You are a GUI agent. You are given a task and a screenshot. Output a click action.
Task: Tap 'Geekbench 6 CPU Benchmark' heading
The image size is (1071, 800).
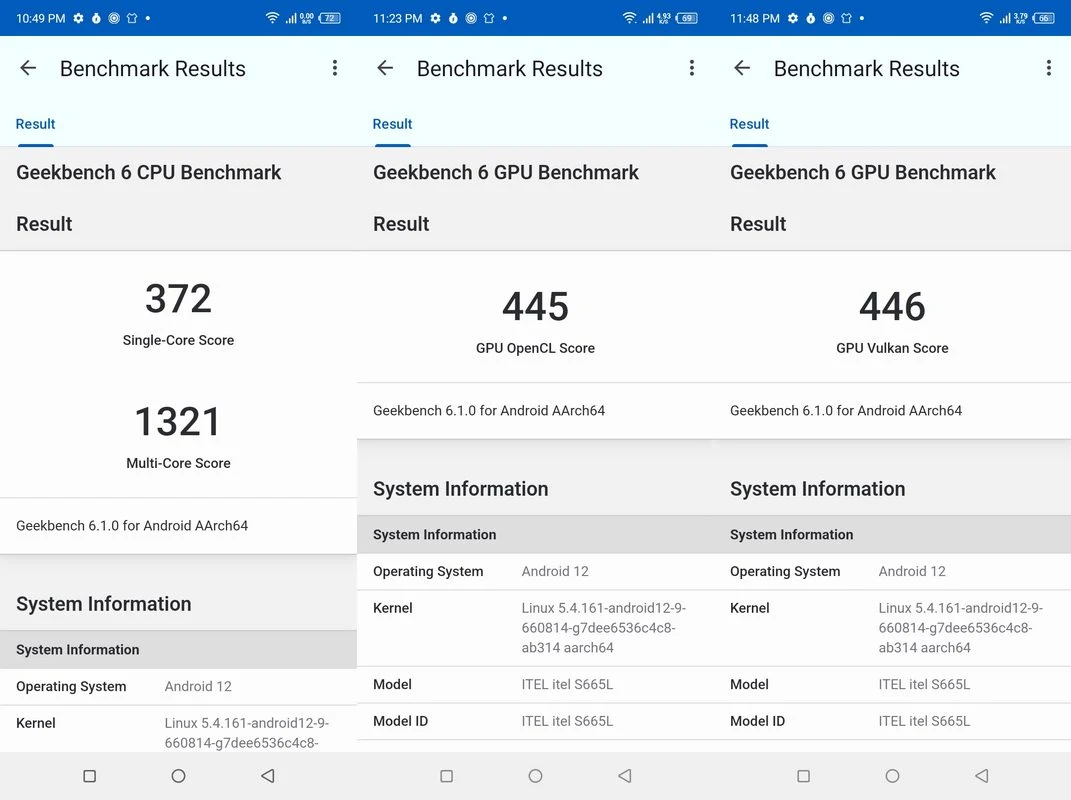click(148, 172)
